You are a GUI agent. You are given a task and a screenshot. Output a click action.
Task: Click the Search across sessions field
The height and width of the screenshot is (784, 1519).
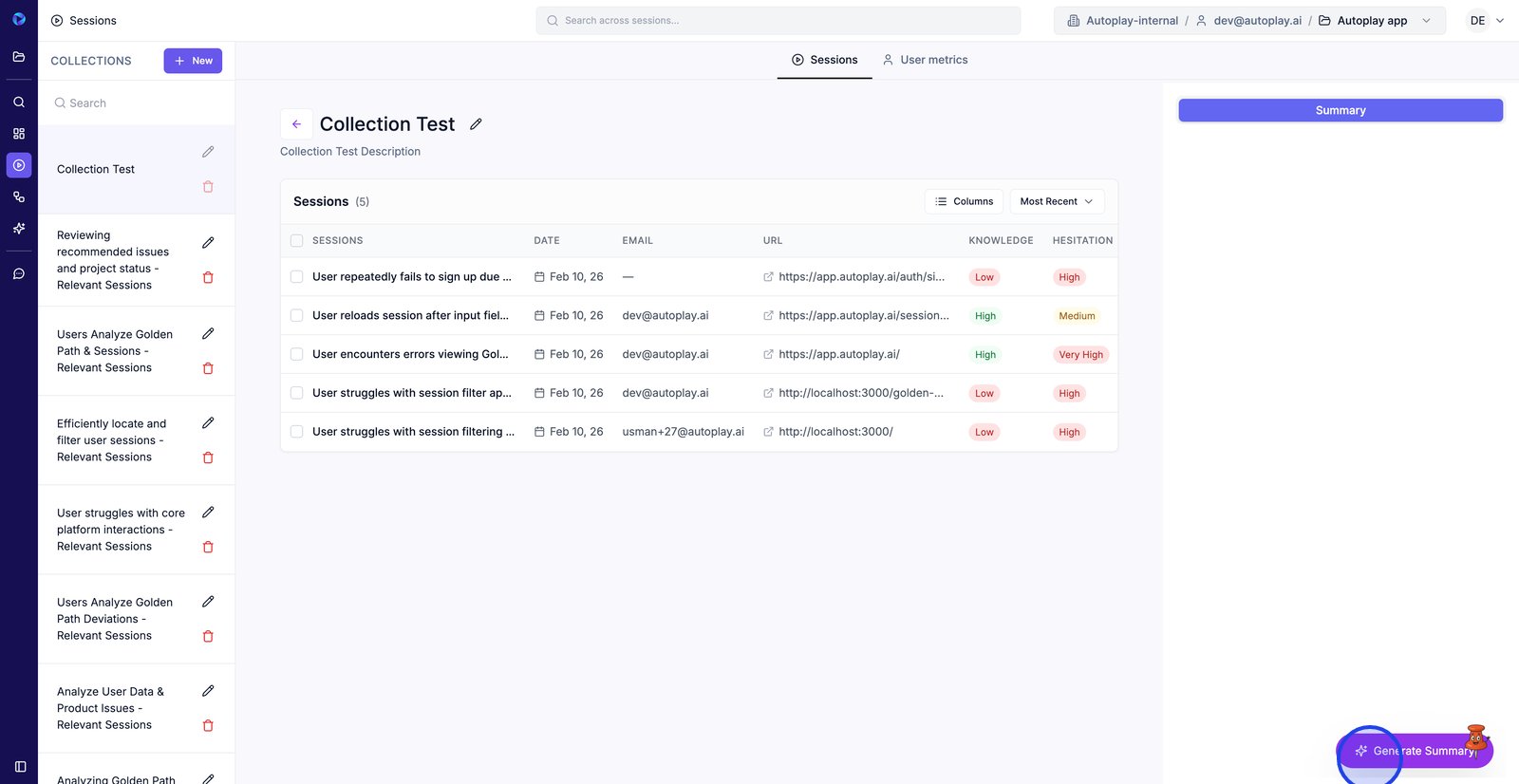click(x=778, y=21)
